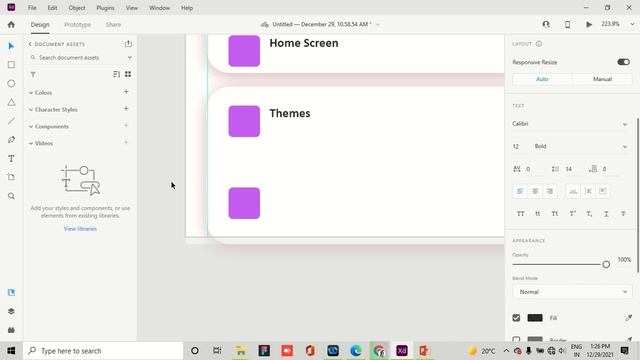Image resolution: width=640 pixels, height=360 pixels.
Task: Switch assets to list view
Action: pyautogui.click(x=116, y=74)
